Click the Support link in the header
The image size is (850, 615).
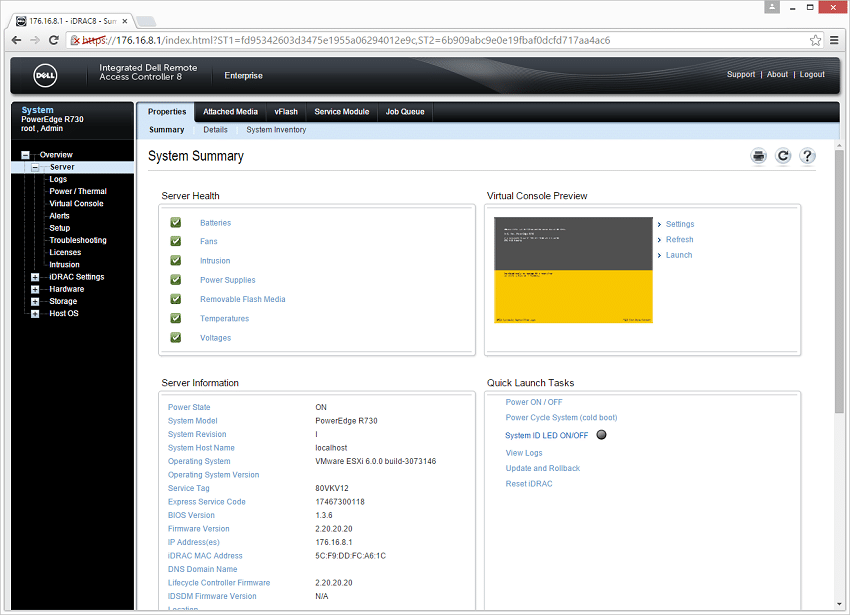pyautogui.click(x=740, y=74)
